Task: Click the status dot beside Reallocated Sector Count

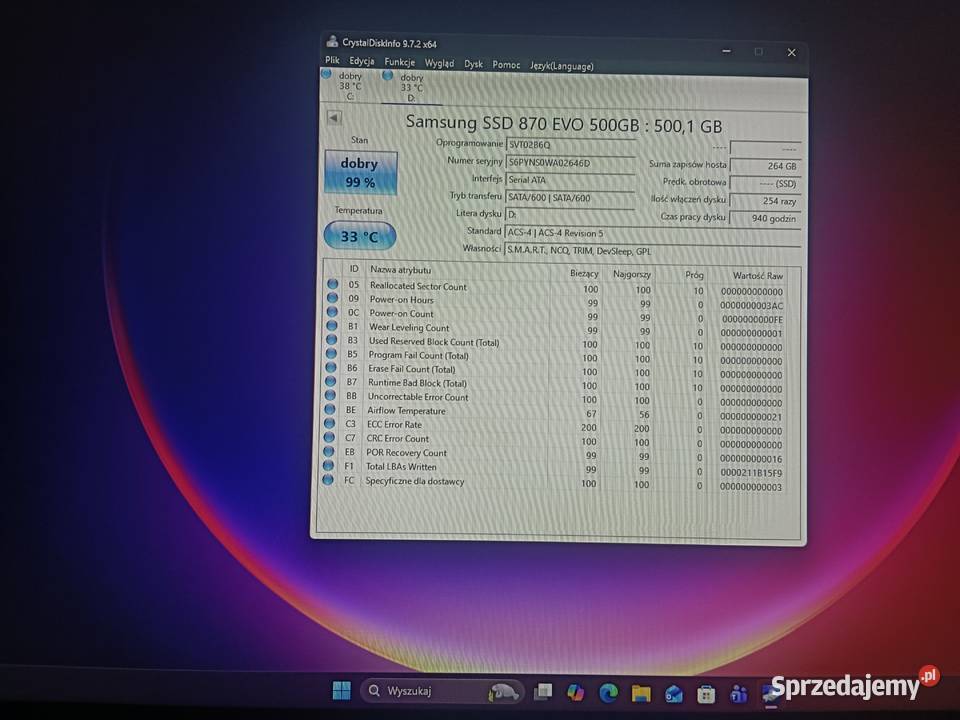Action: 331,287
